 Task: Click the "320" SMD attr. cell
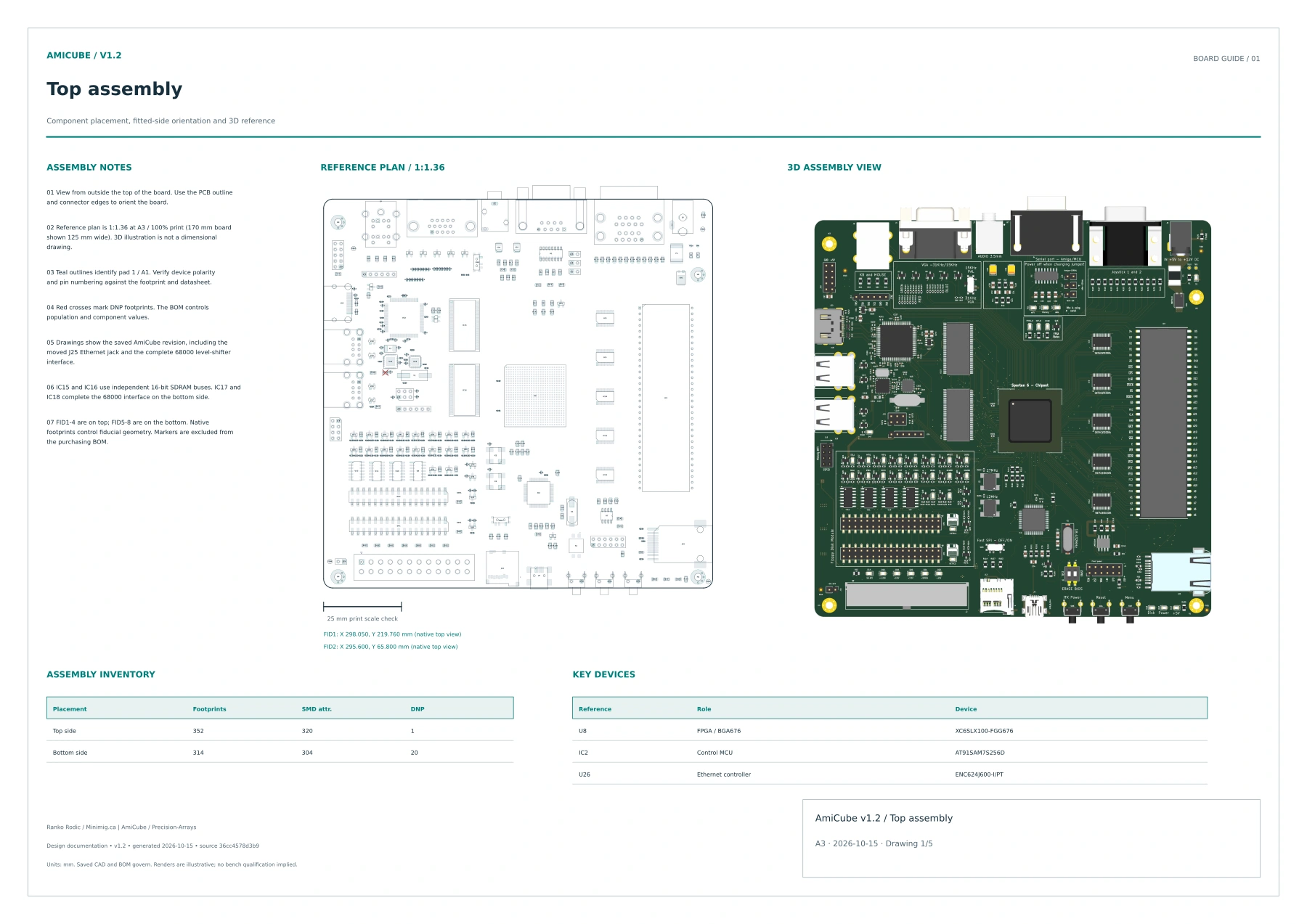tap(307, 732)
